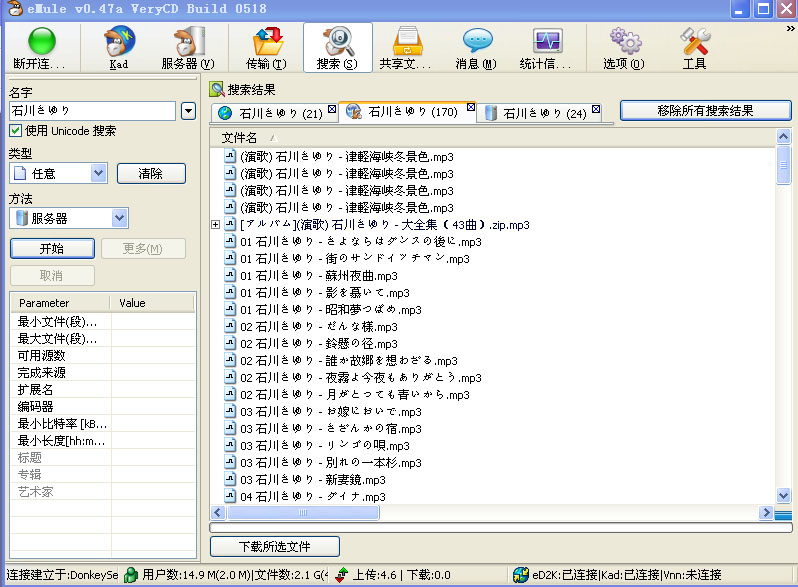Viewport: 798px width, 587px height.
Task: Click the horizontal scrollbar right arrow
Action: 766,513
